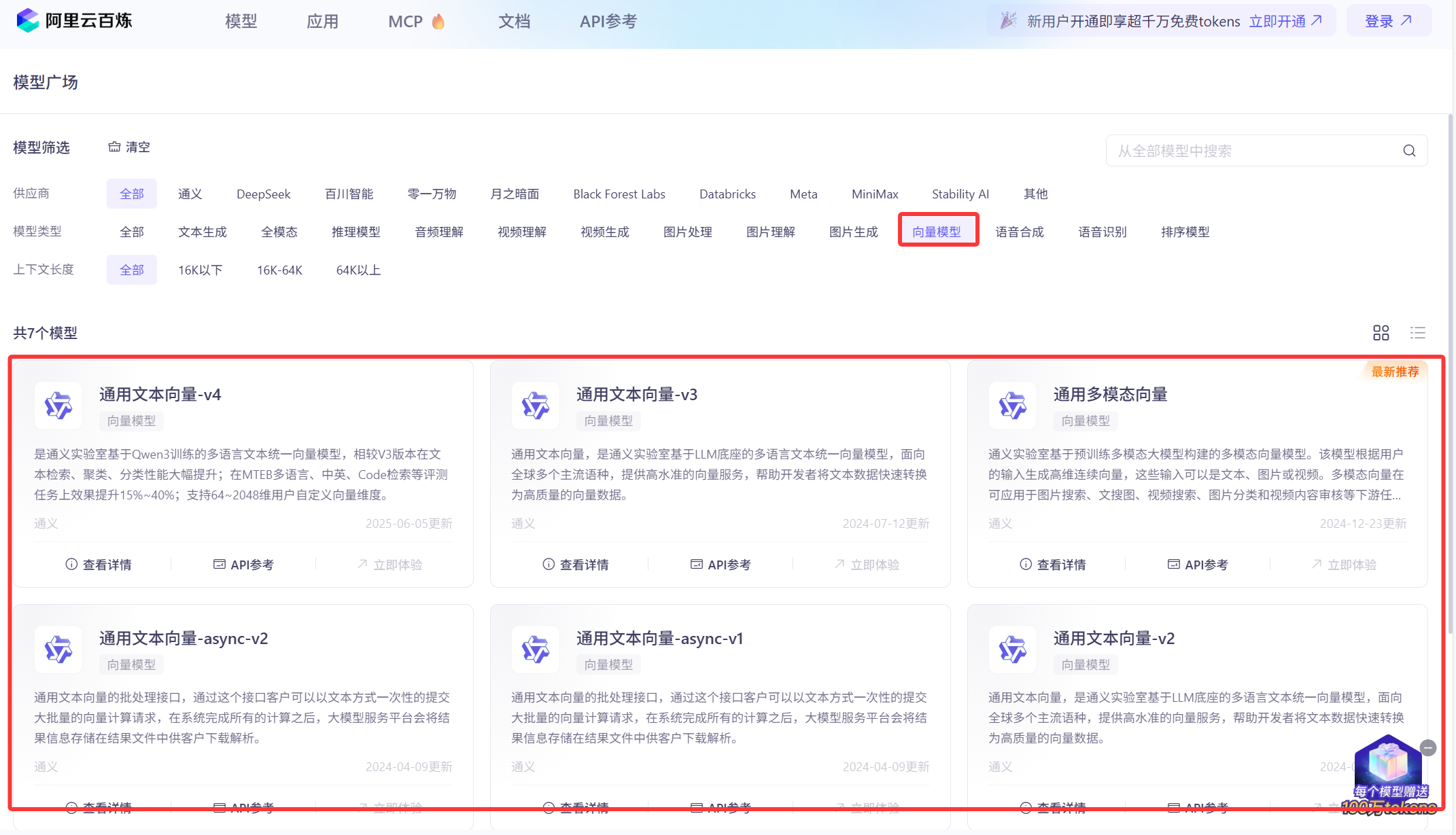Filter supplier by 百川智能
The image size is (1456, 835).
pyautogui.click(x=349, y=194)
